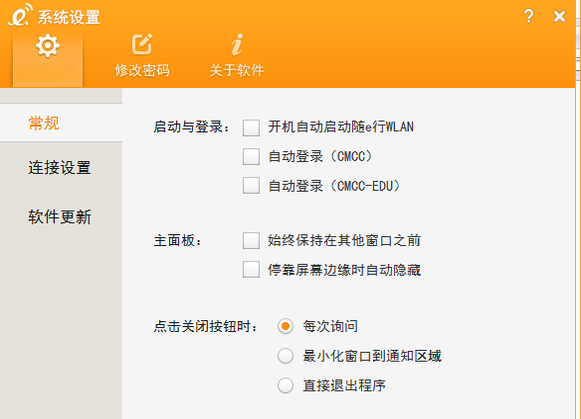Open the 连接设置 sidebar section
Screen dimensions: 581x419
coord(60,167)
